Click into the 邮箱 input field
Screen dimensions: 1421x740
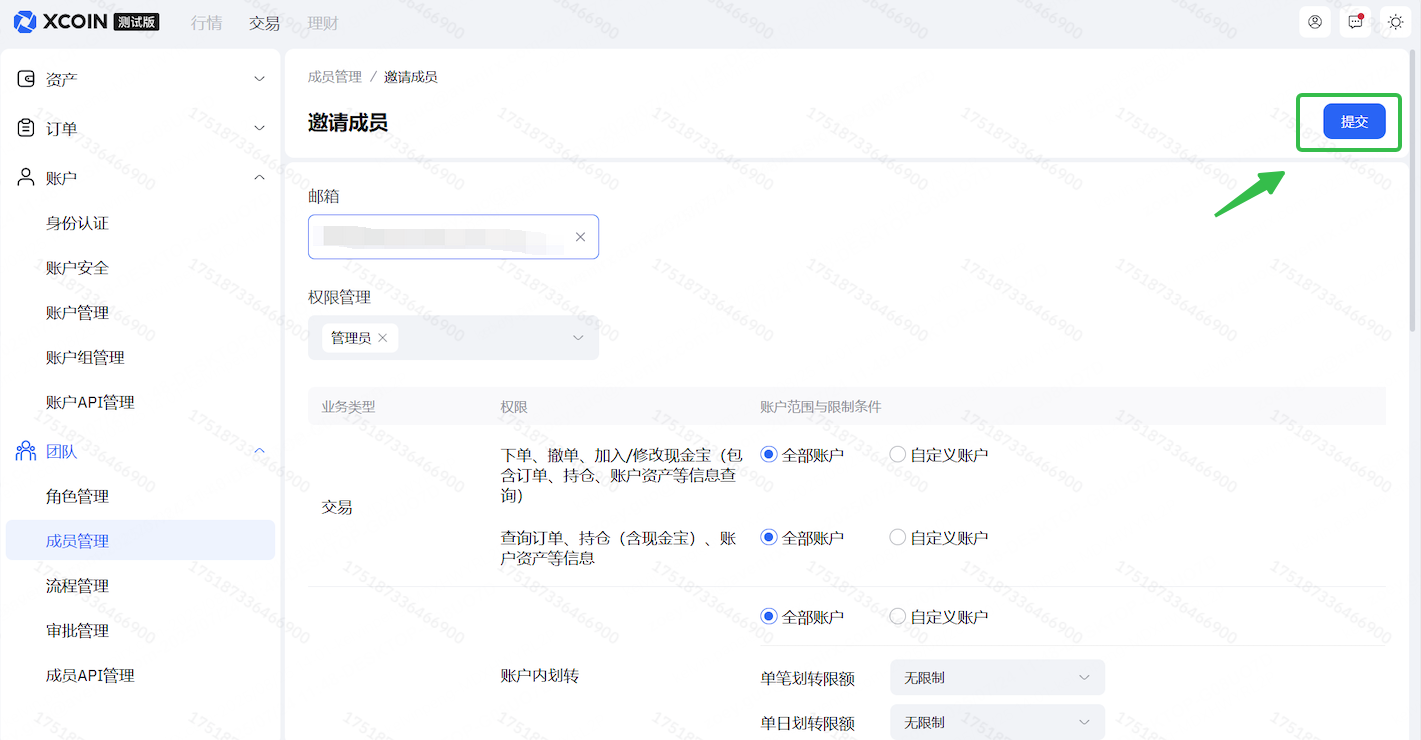point(440,237)
